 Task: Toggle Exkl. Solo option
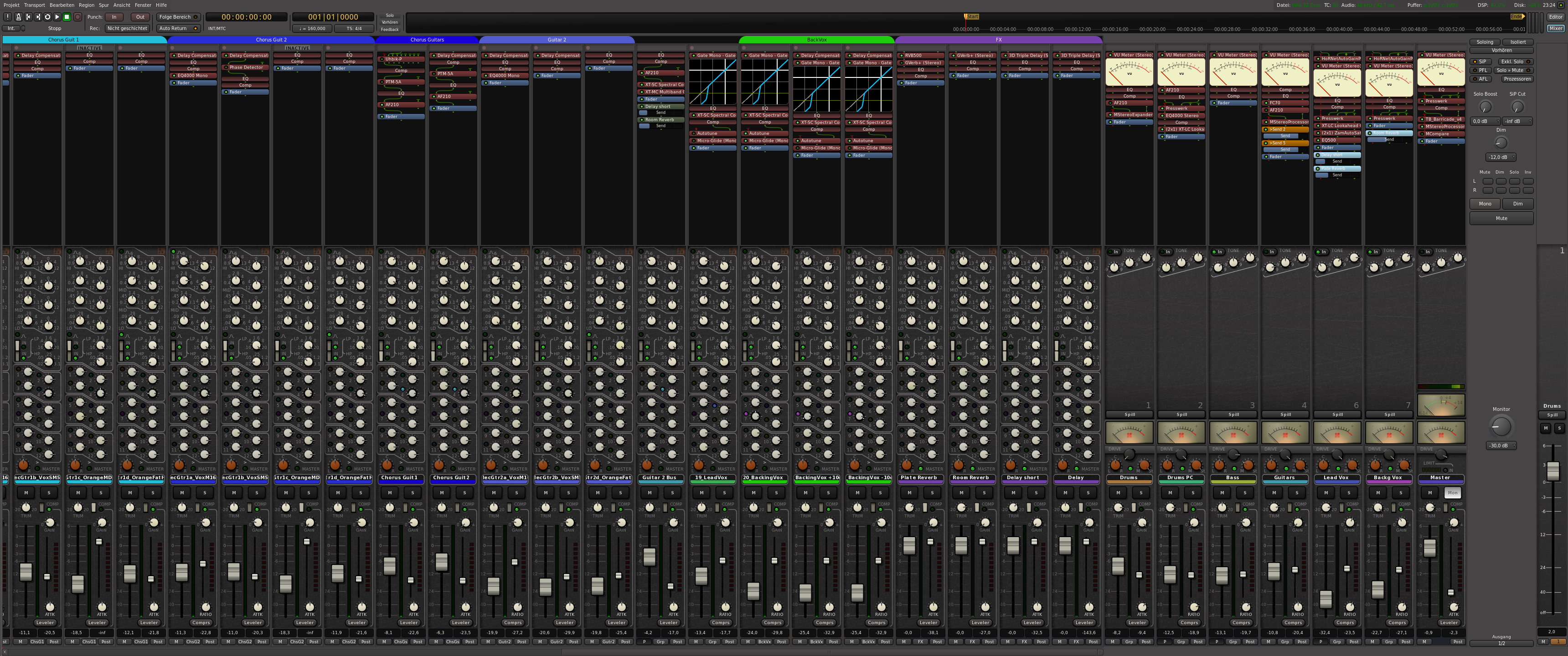coord(1516,61)
